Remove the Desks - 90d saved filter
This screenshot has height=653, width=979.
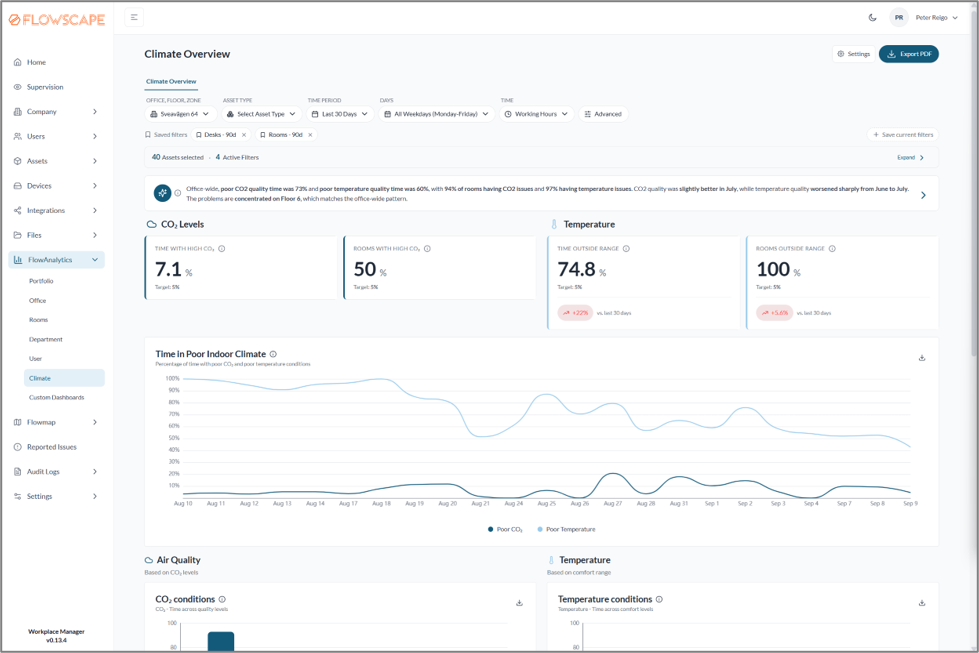click(x=244, y=135)
